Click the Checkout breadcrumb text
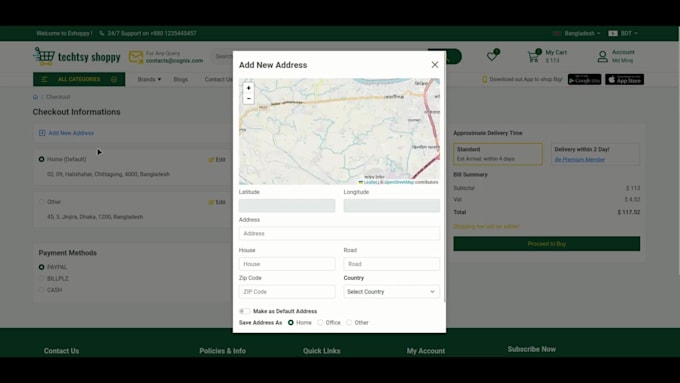 (58, 97)
